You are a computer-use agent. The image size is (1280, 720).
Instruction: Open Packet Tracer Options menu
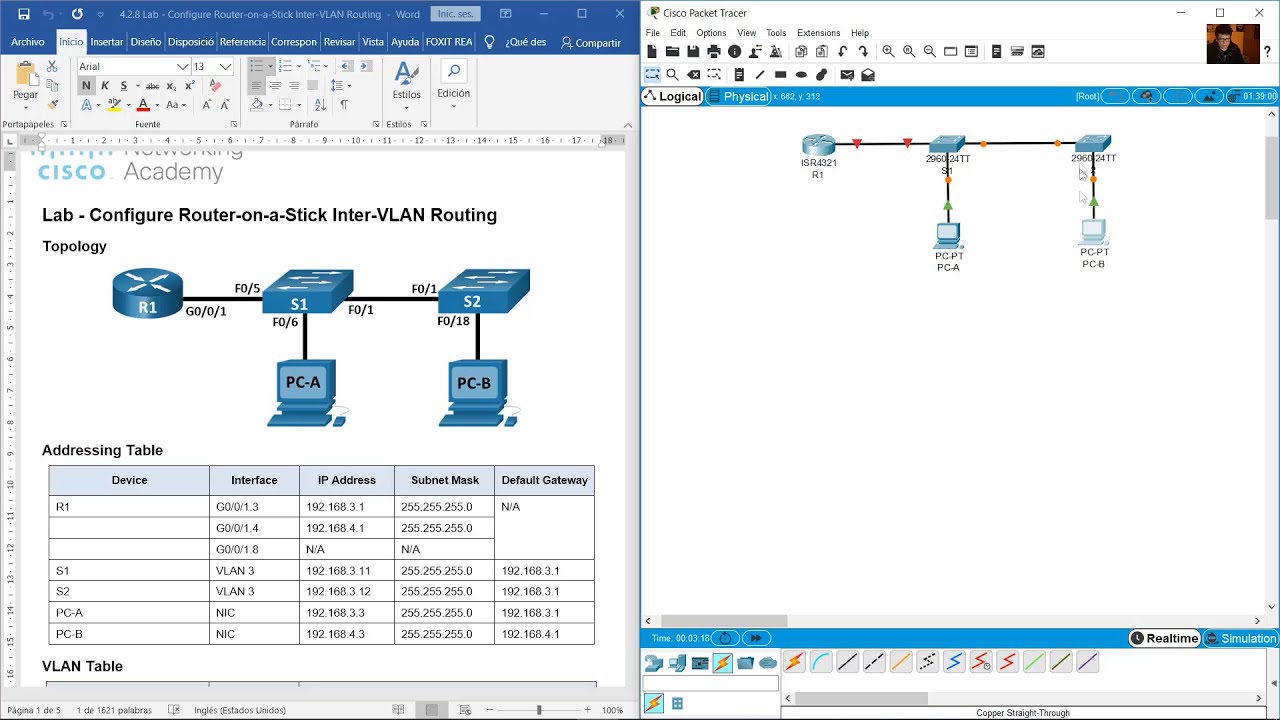711,33
